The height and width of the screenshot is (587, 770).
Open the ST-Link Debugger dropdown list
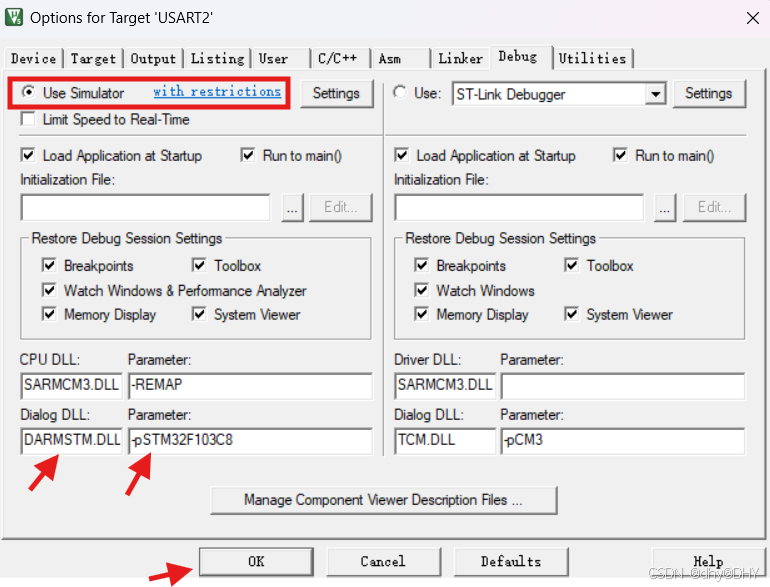656,94
